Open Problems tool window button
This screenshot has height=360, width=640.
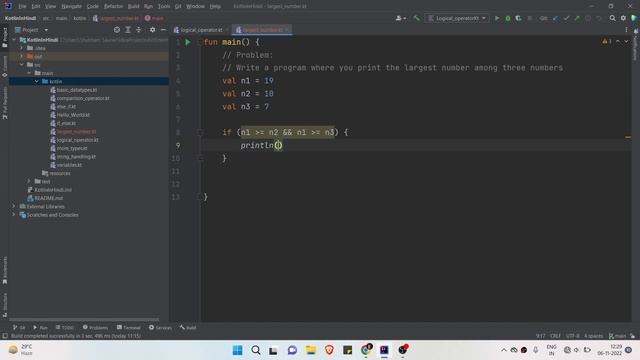95,327
